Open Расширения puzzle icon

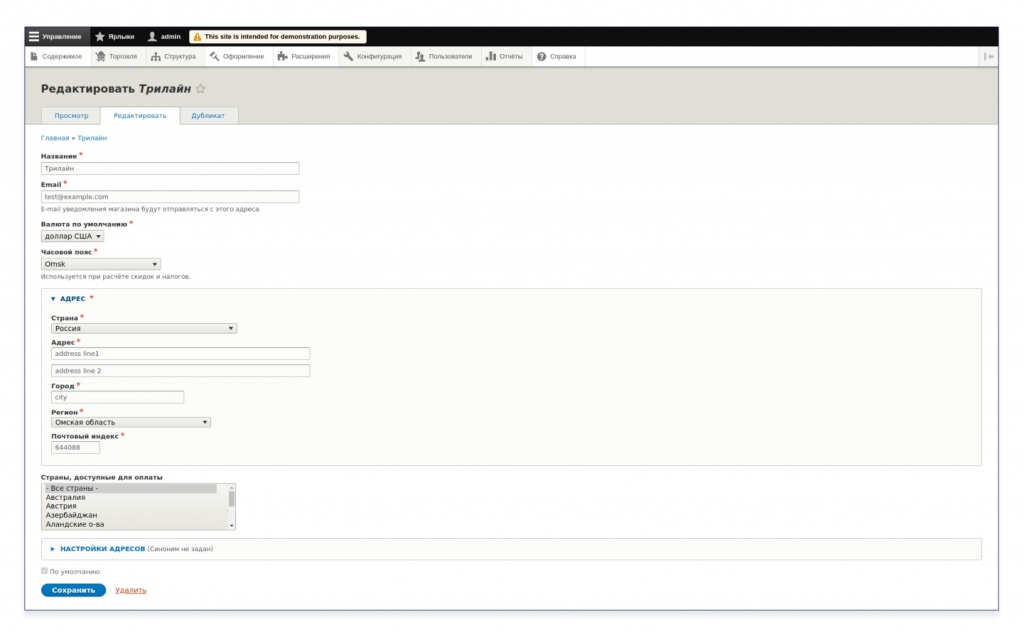click(282, 56)
